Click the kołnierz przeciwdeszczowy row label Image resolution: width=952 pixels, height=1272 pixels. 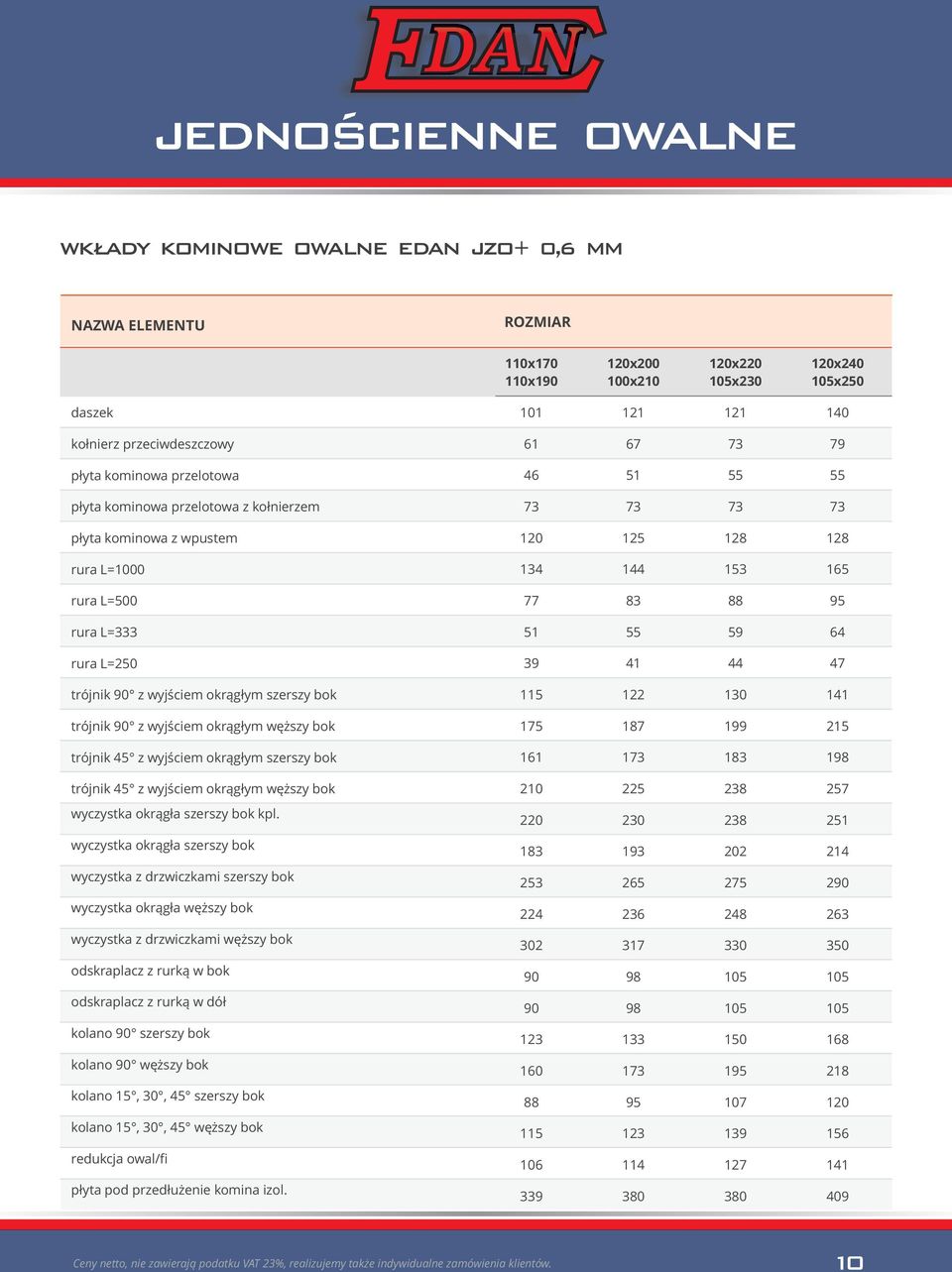tap(153, 444)
